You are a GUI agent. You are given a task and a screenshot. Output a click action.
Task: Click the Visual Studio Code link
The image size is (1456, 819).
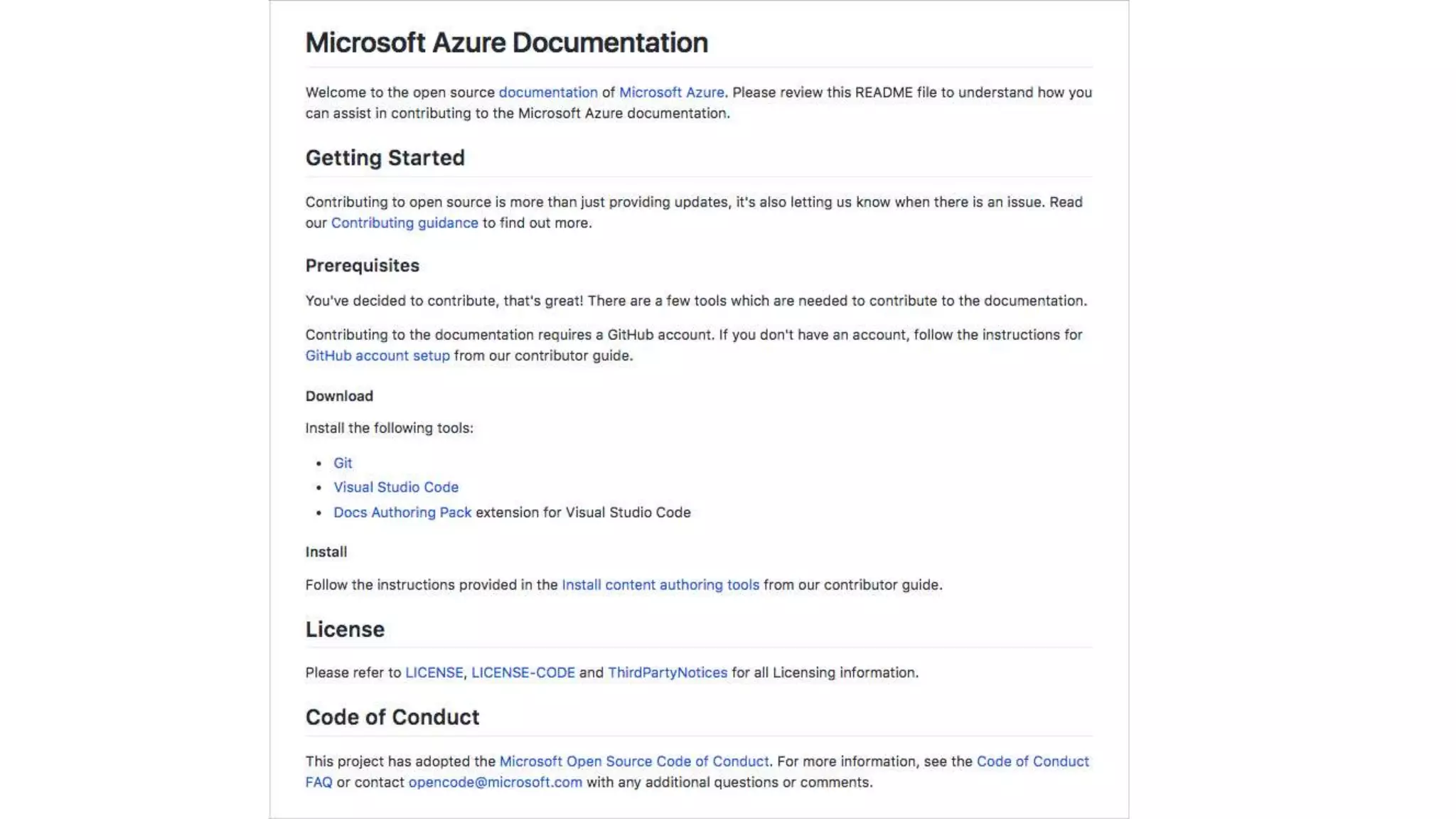coord(395,487)
